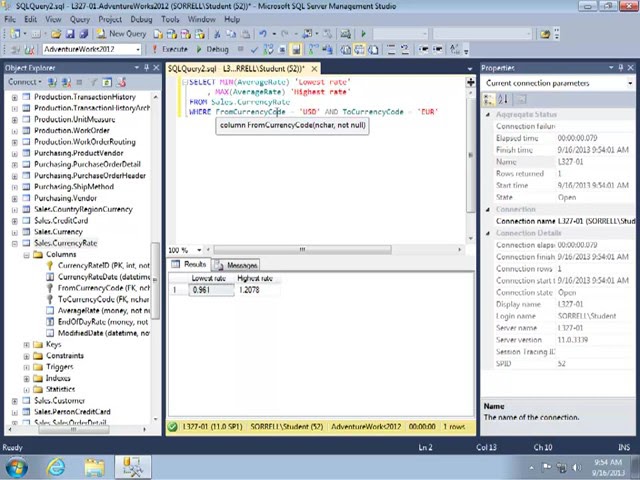Screen dimensions: 640x480
Task: Click the Parse checkmark icon
Action: tap(254, 50)
